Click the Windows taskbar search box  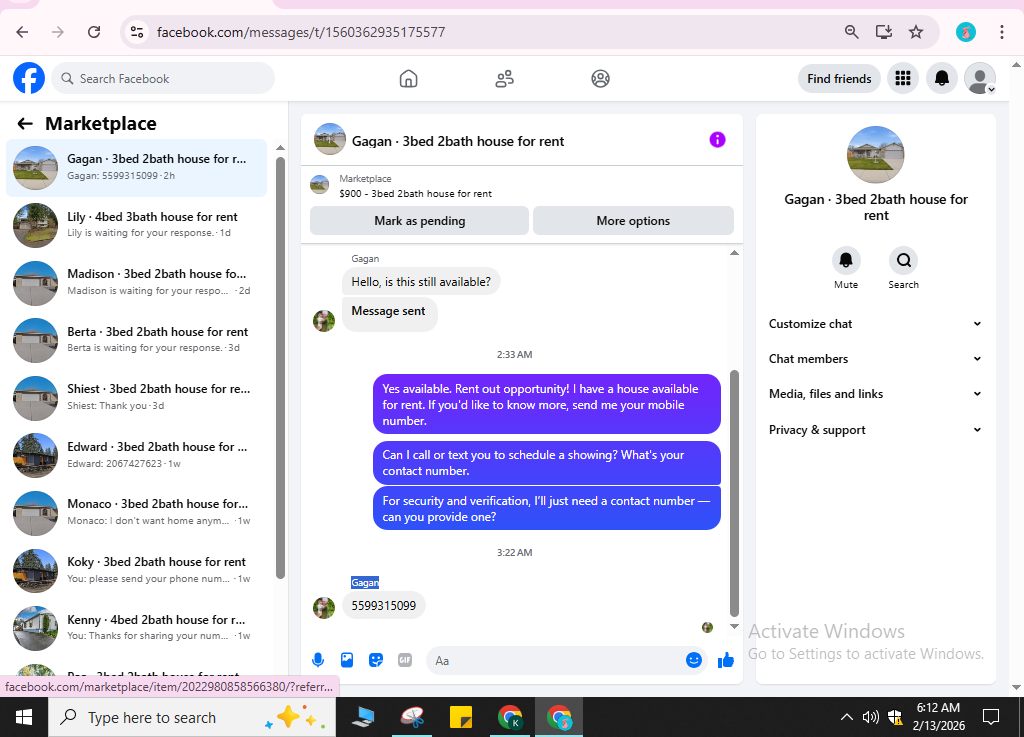click(x=192, y=717)
